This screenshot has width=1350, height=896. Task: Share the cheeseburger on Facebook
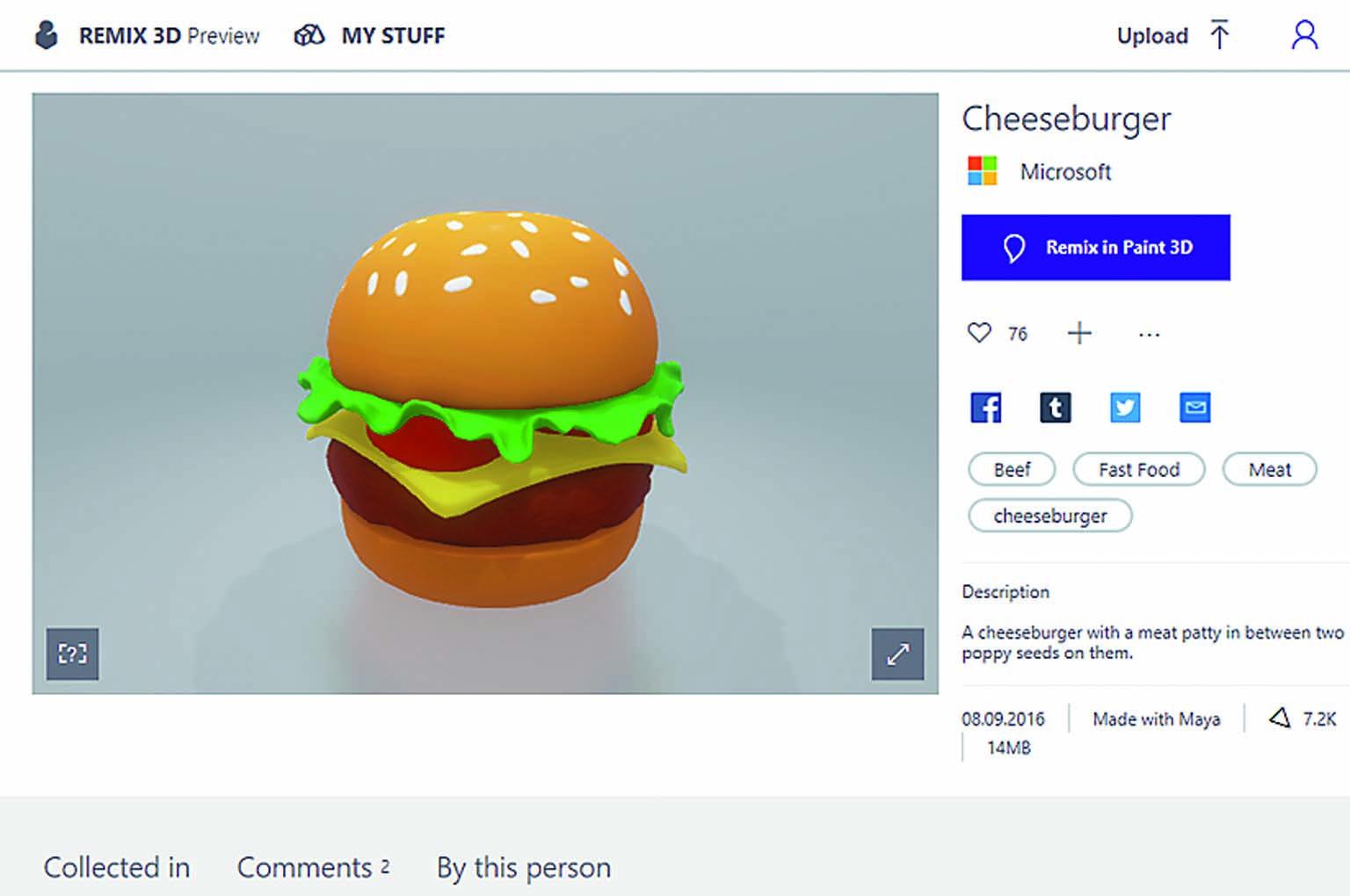[x=985, y=407]
